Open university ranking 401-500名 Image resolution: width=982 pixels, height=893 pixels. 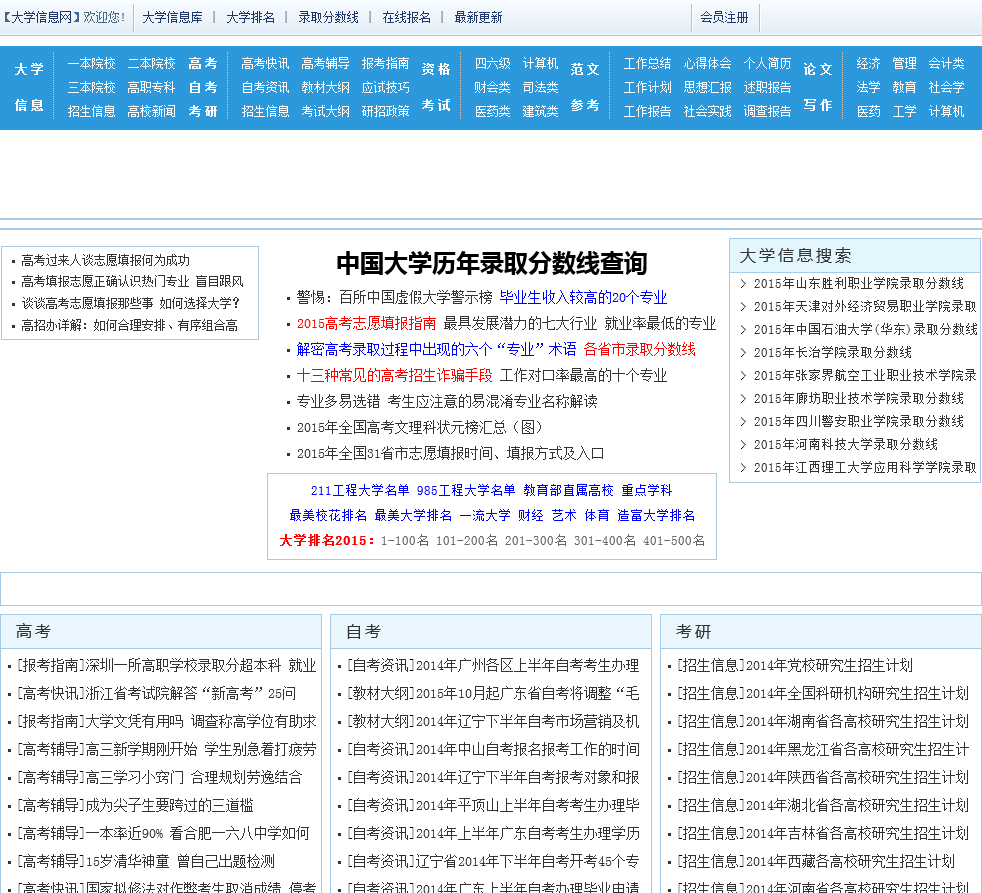point(674,540)
